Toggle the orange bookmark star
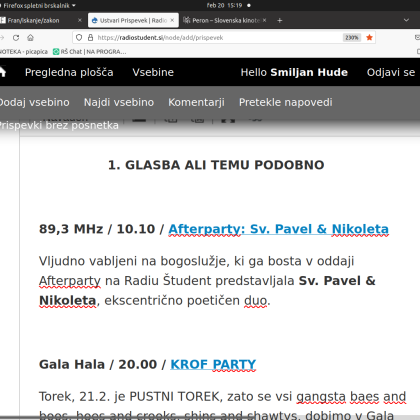This screenshot has width=420, height=420. (x=369, y=37)
